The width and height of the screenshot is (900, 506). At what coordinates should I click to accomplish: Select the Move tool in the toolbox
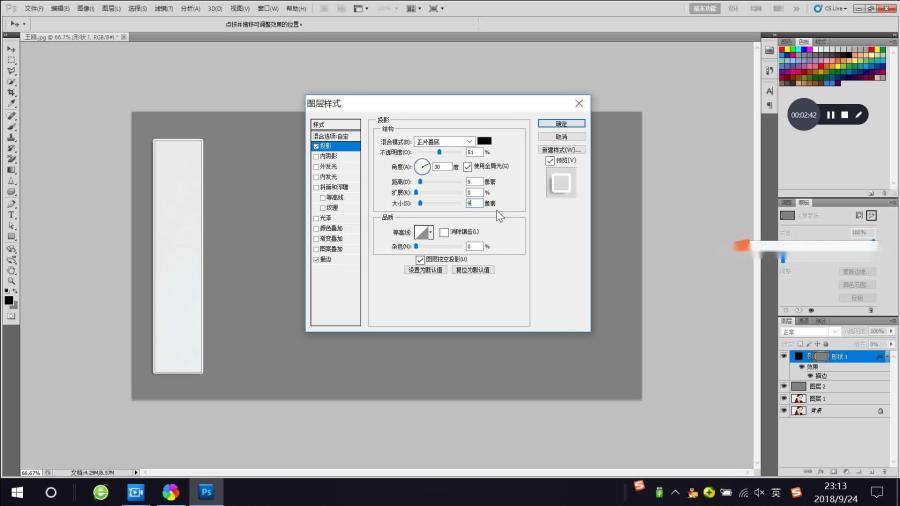(11, 48)
